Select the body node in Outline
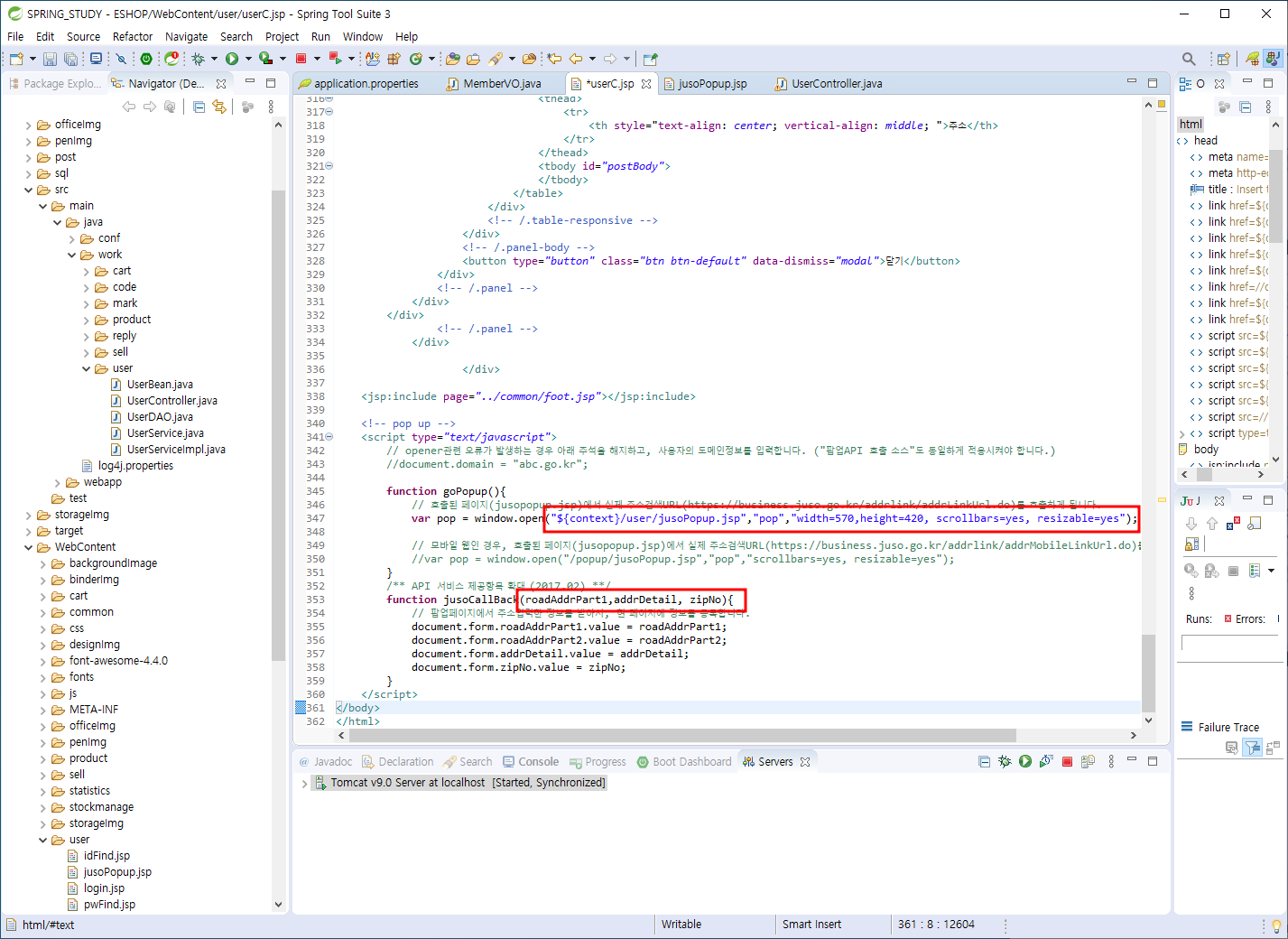 click(1199, 450)
